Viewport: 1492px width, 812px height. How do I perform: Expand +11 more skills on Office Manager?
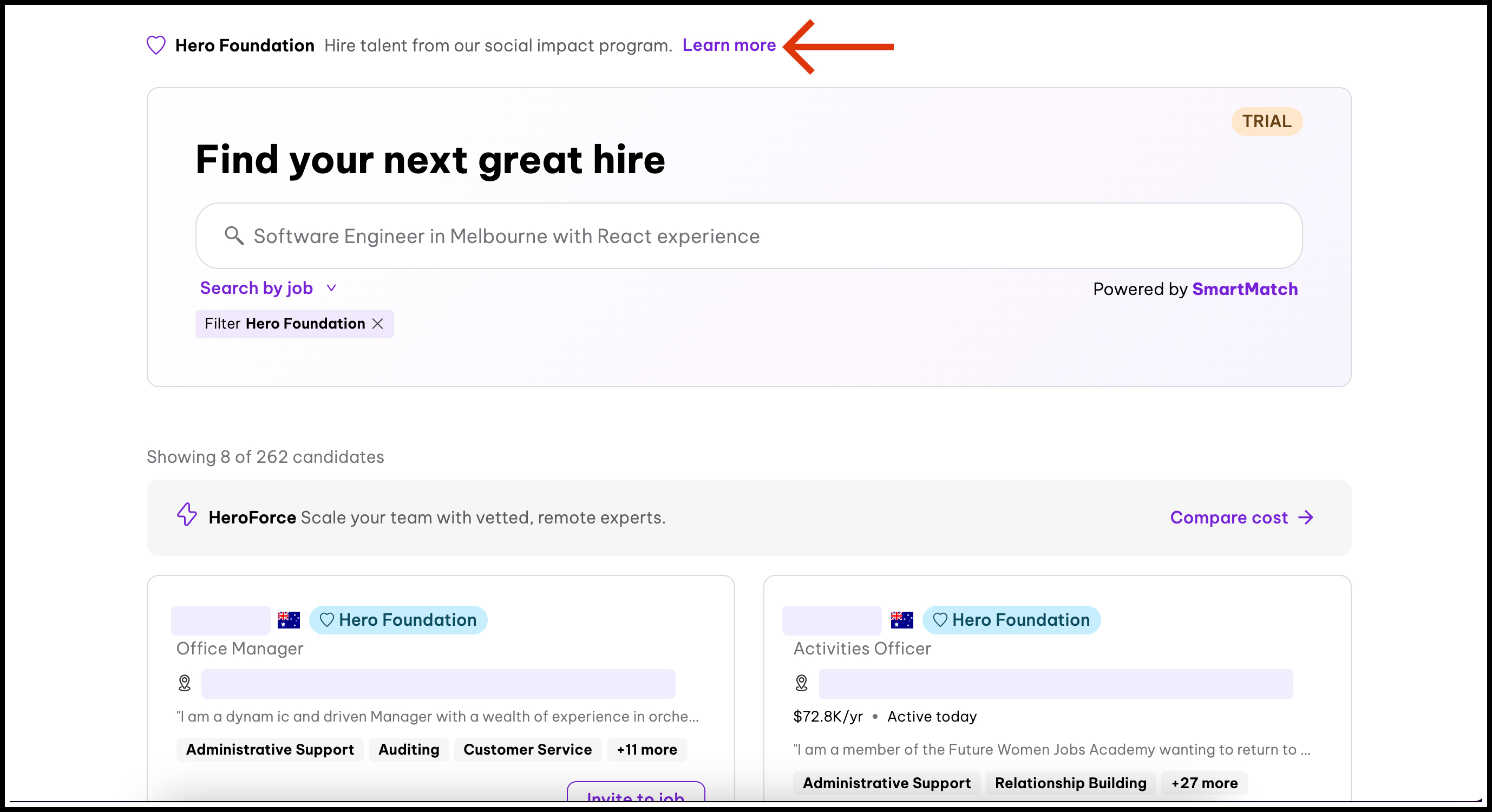(x=646, y=749)
